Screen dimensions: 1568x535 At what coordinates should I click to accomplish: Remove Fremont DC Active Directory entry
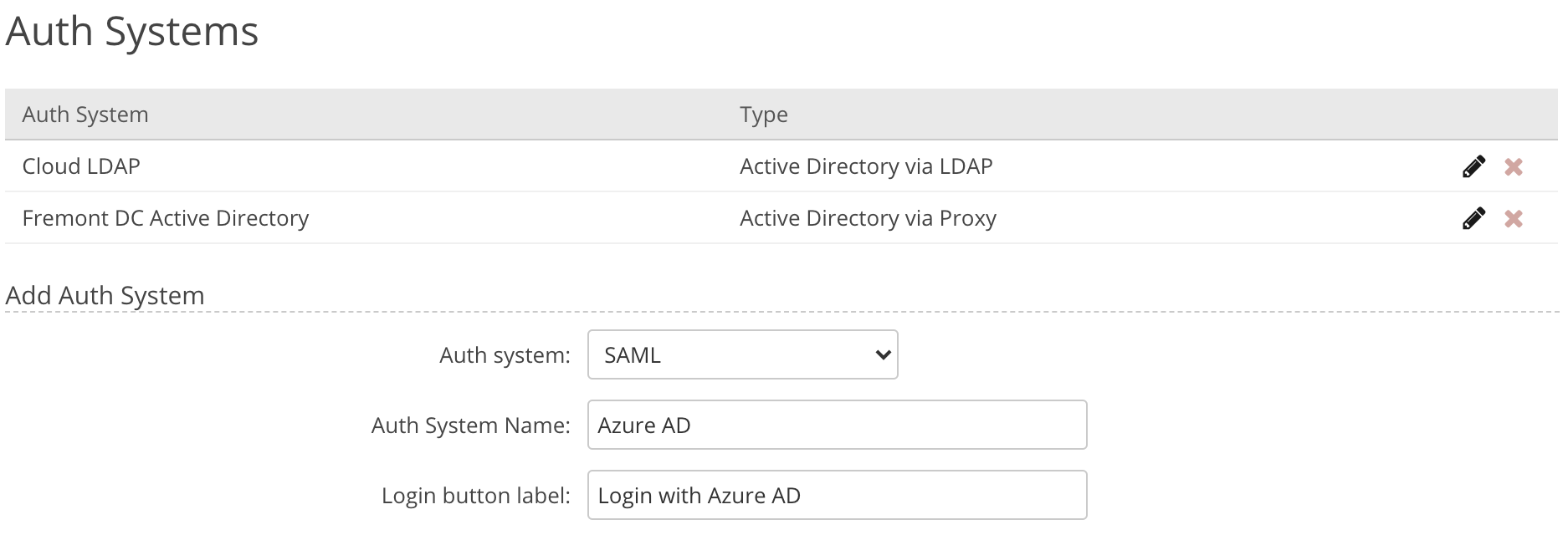pos(1513,219)
